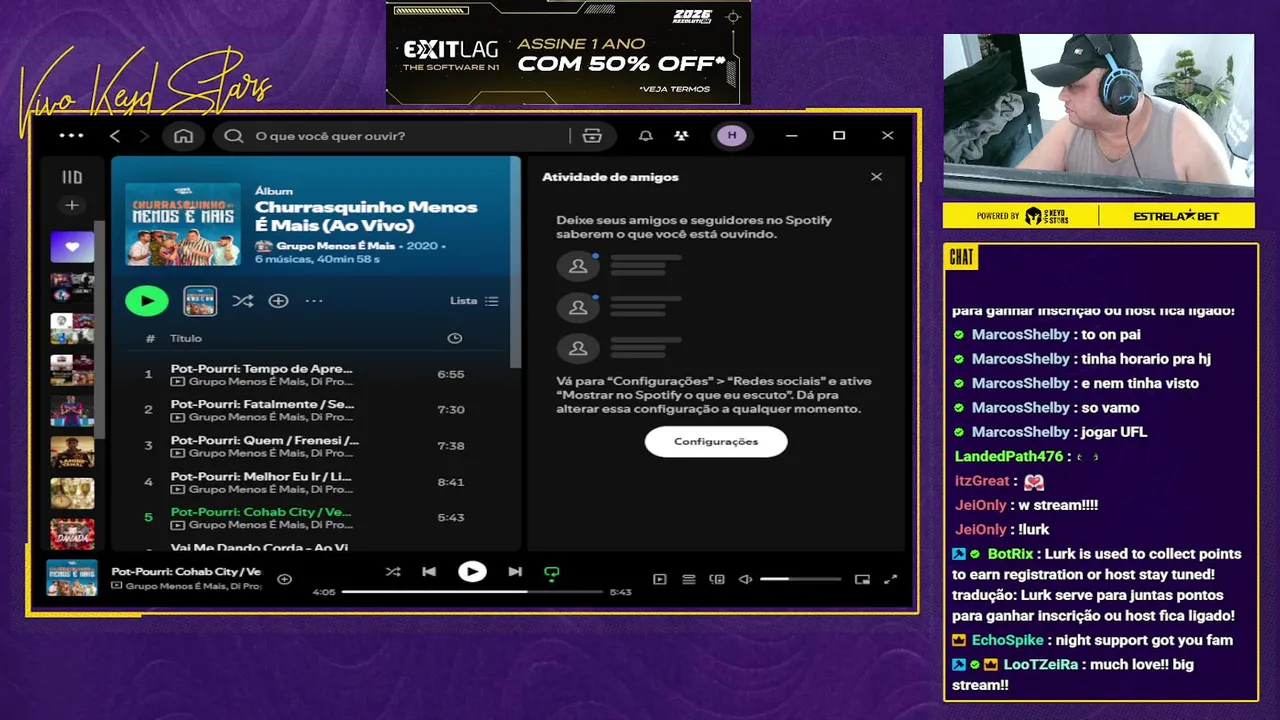Open the Spotify Home page
1280x720 pixels.
point(183,136)
